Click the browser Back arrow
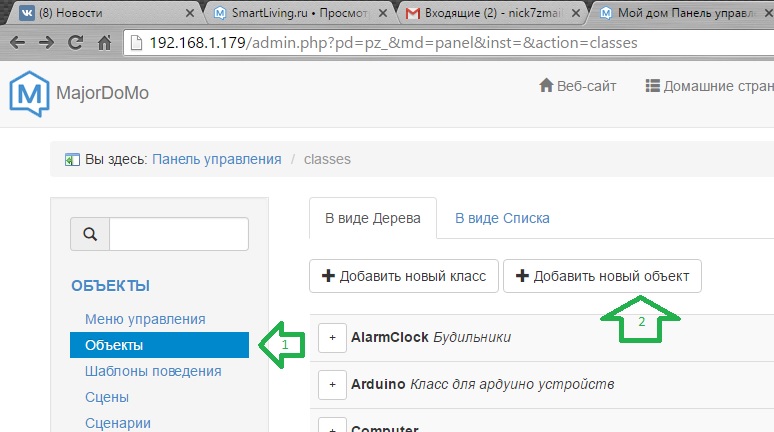This screenshot has width=774, height=432. (x=17, y=43)
